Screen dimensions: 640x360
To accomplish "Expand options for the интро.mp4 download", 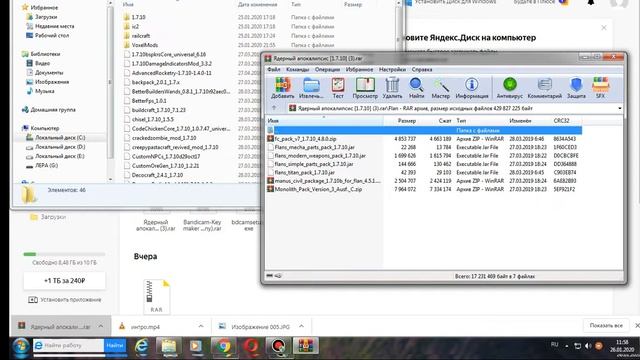I will (x=201, y=326).
